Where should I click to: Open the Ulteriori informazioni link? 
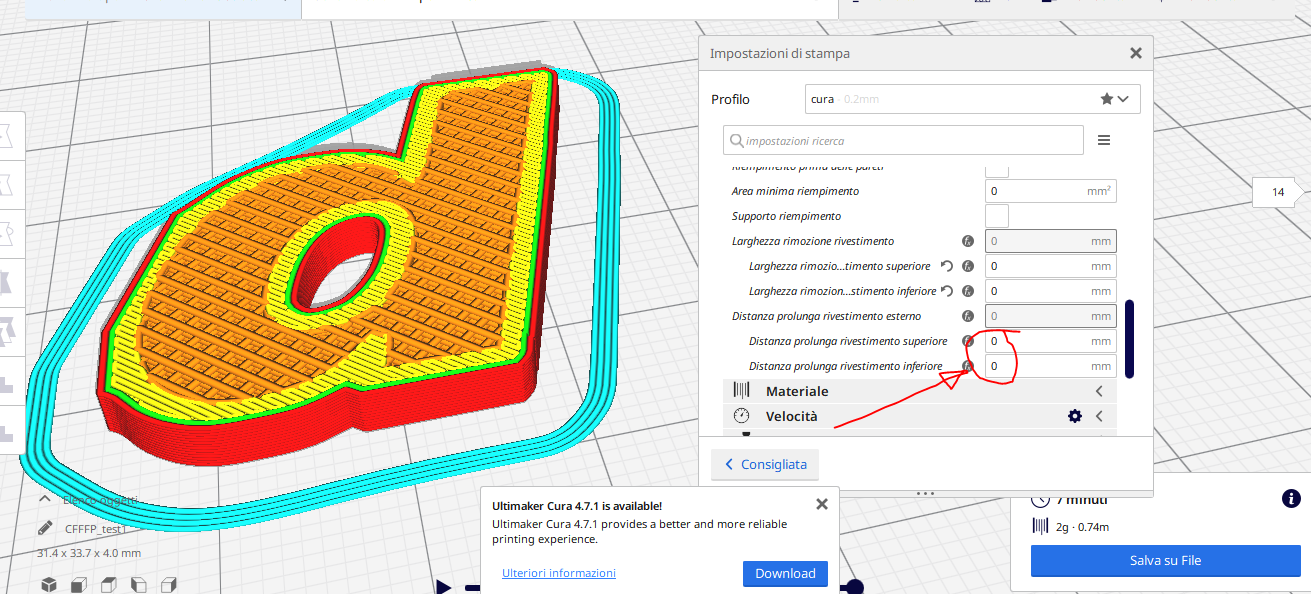coord(558,573)
